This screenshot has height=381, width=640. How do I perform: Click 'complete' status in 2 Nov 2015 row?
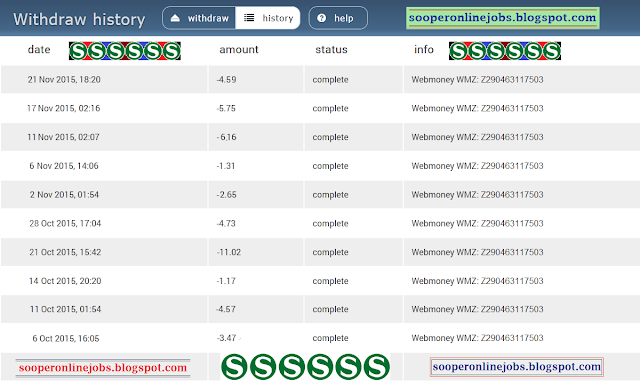[x=331, y=195]
